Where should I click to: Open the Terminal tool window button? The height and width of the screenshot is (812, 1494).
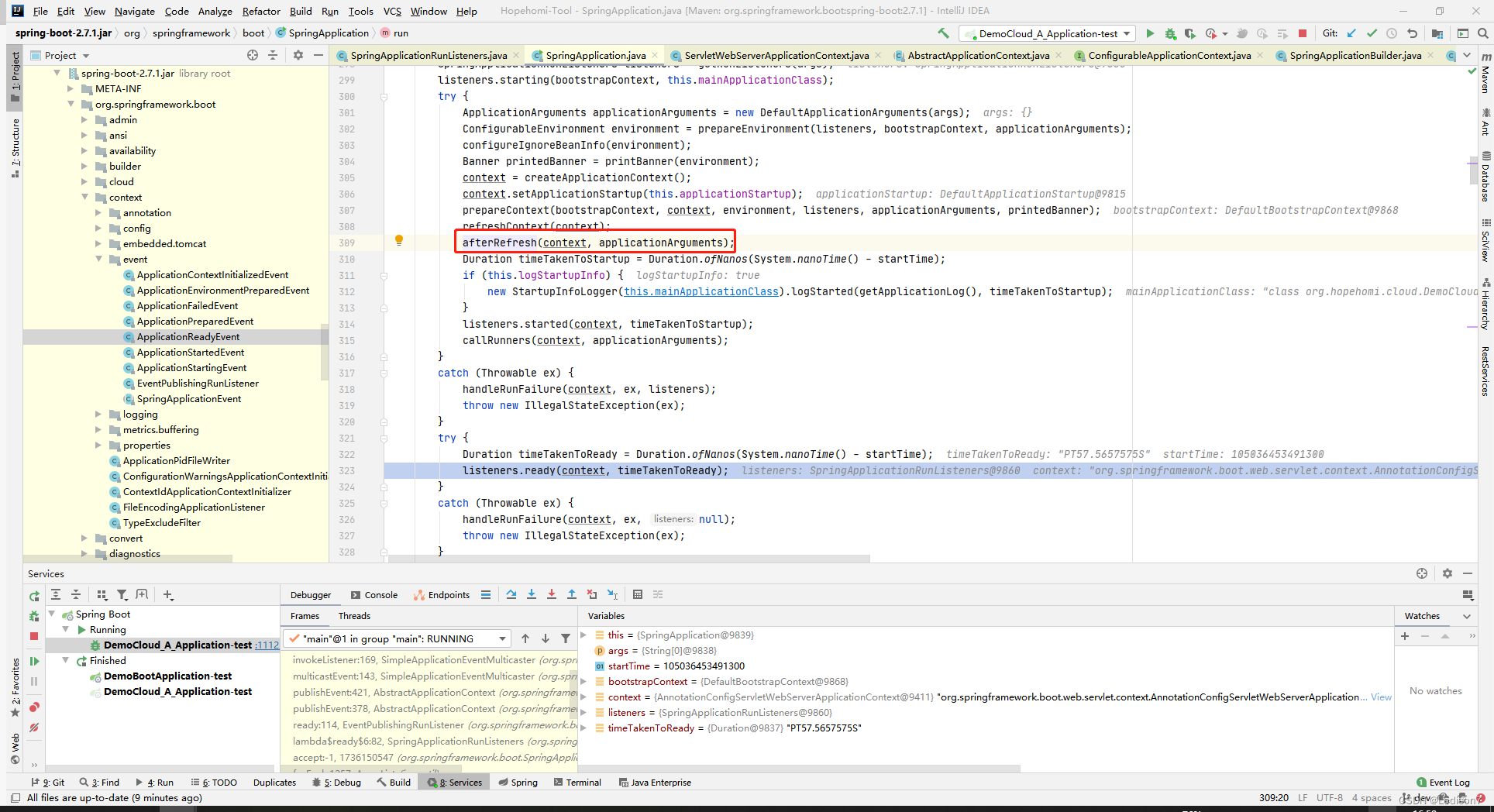coord(578,783)
